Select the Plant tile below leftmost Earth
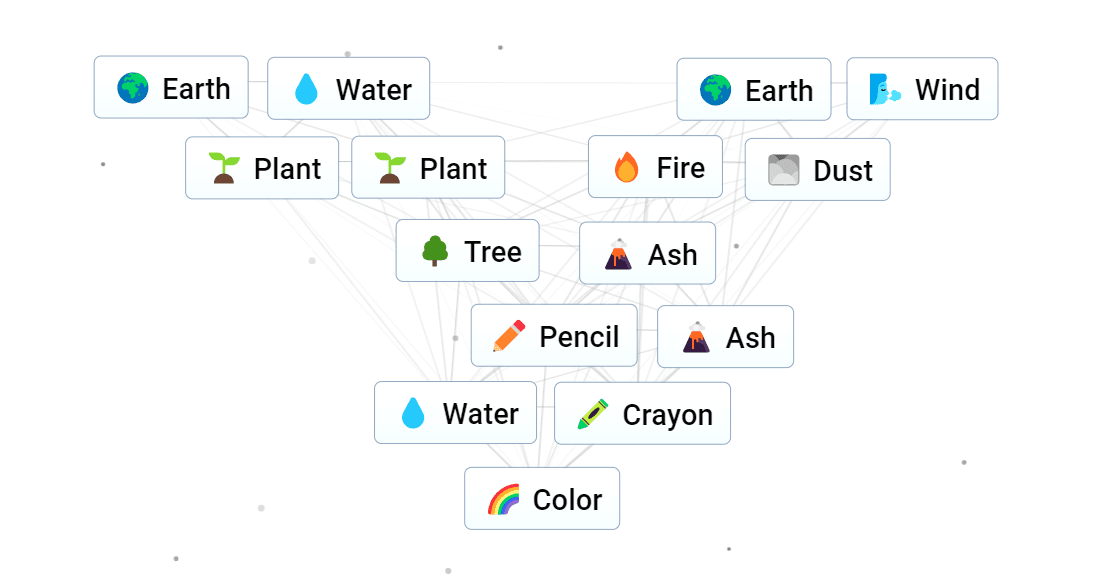The height and width of the screenshot is (584, 1106). coord(262,168)
